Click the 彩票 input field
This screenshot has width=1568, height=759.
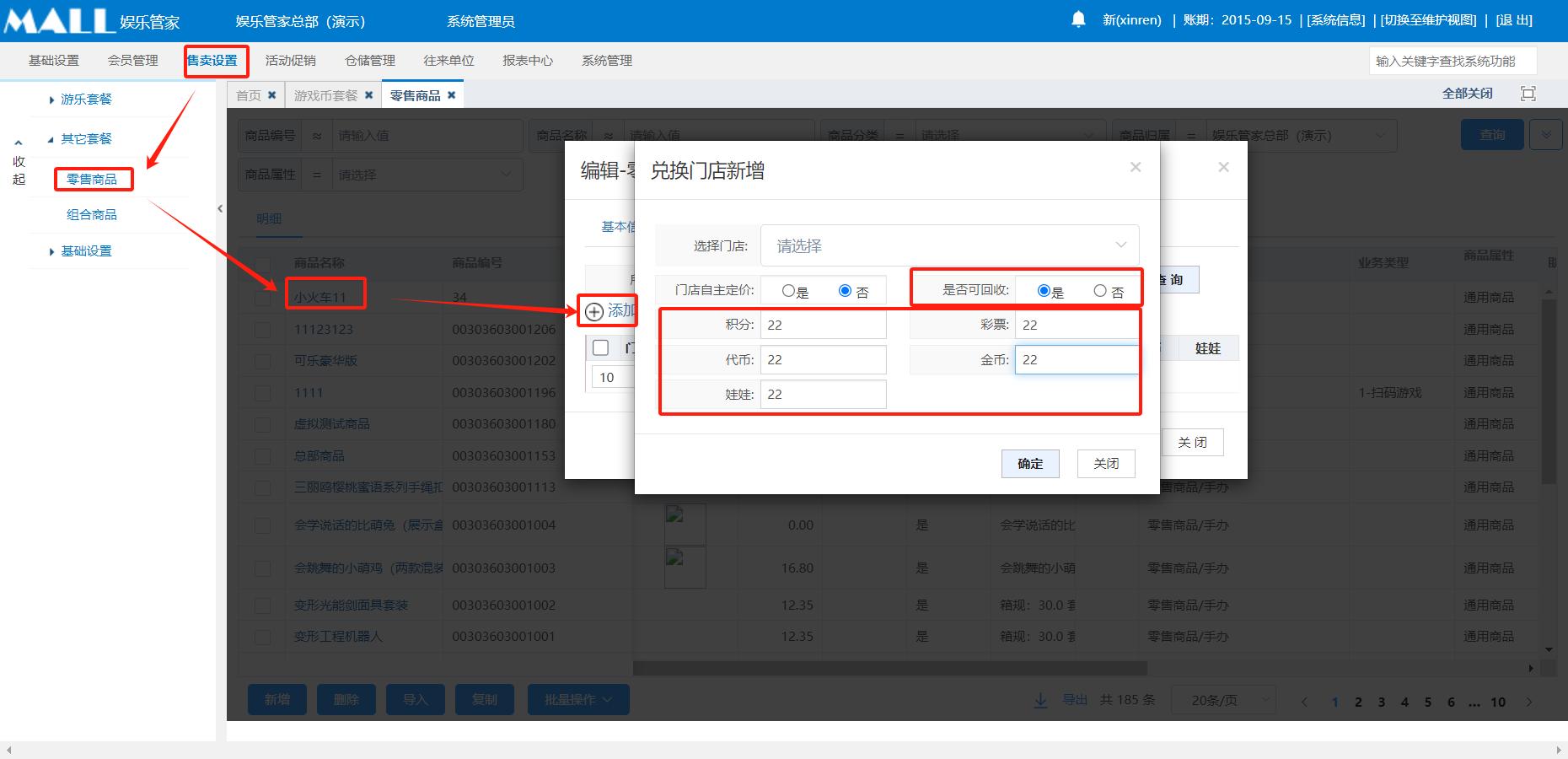pos(1077,325)
